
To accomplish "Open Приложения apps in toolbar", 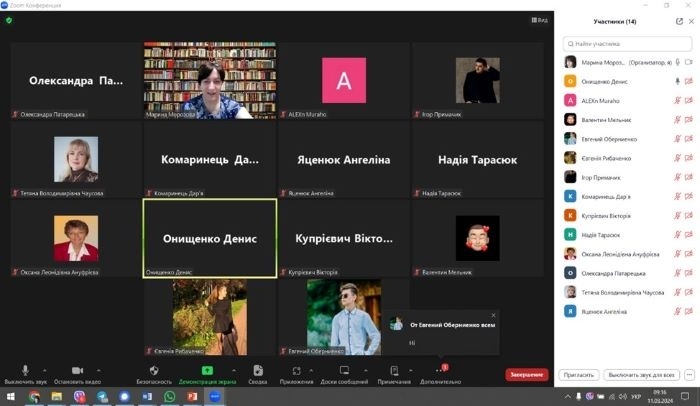I will 296,371.
